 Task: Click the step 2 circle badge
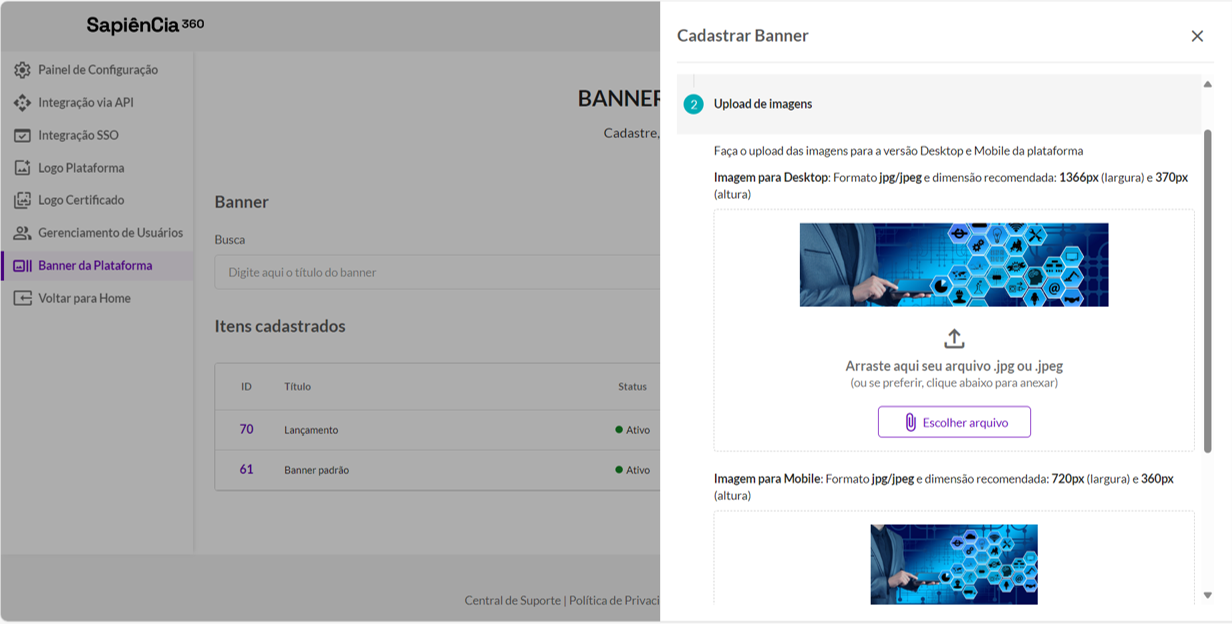pyautogui.click(x=693, y=104)
